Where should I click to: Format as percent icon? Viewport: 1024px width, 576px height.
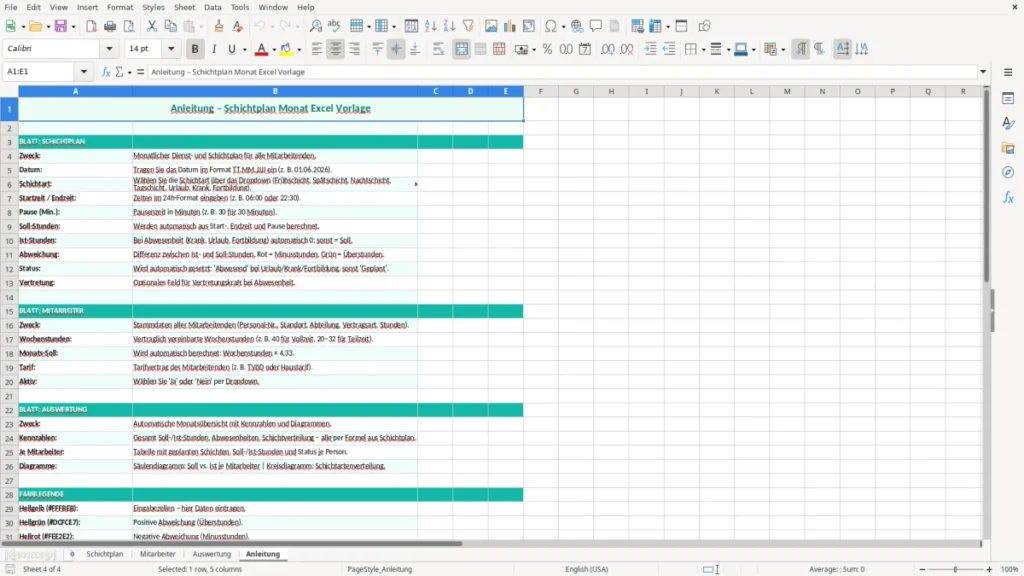coord(547,49)
